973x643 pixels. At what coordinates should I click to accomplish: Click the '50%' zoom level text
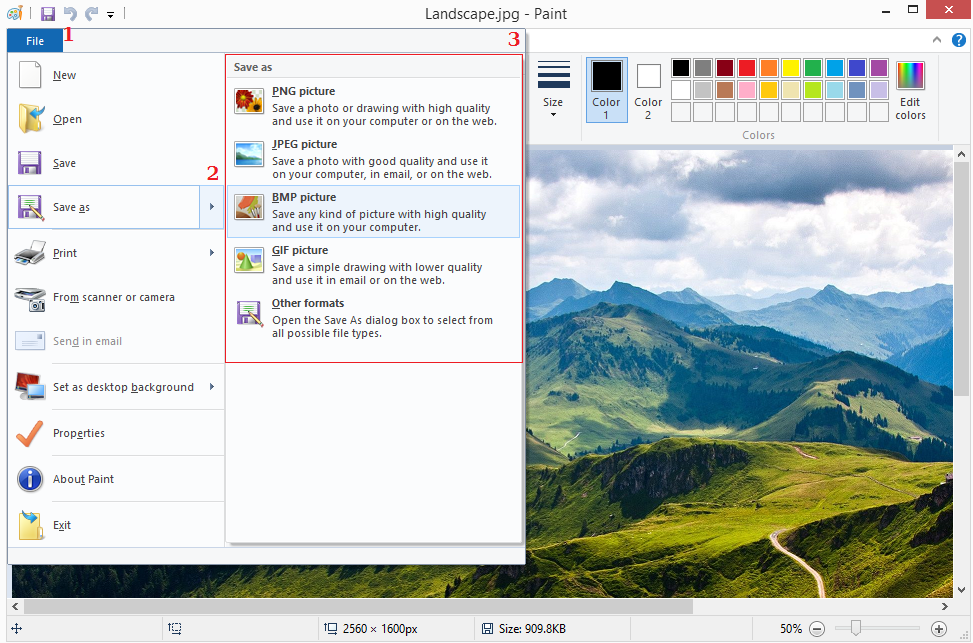point(791,629)
